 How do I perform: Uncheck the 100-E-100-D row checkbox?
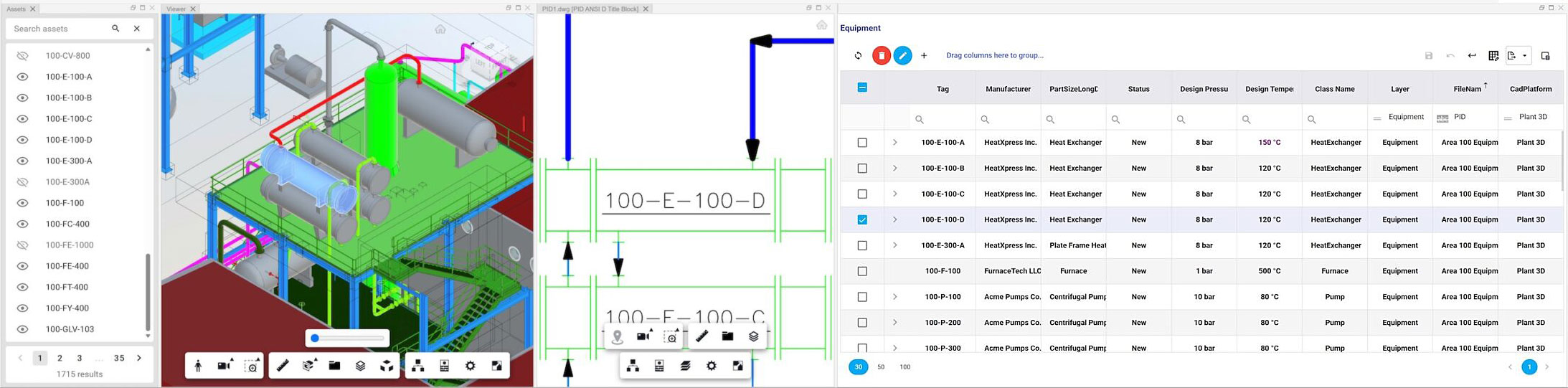[862, 219]
